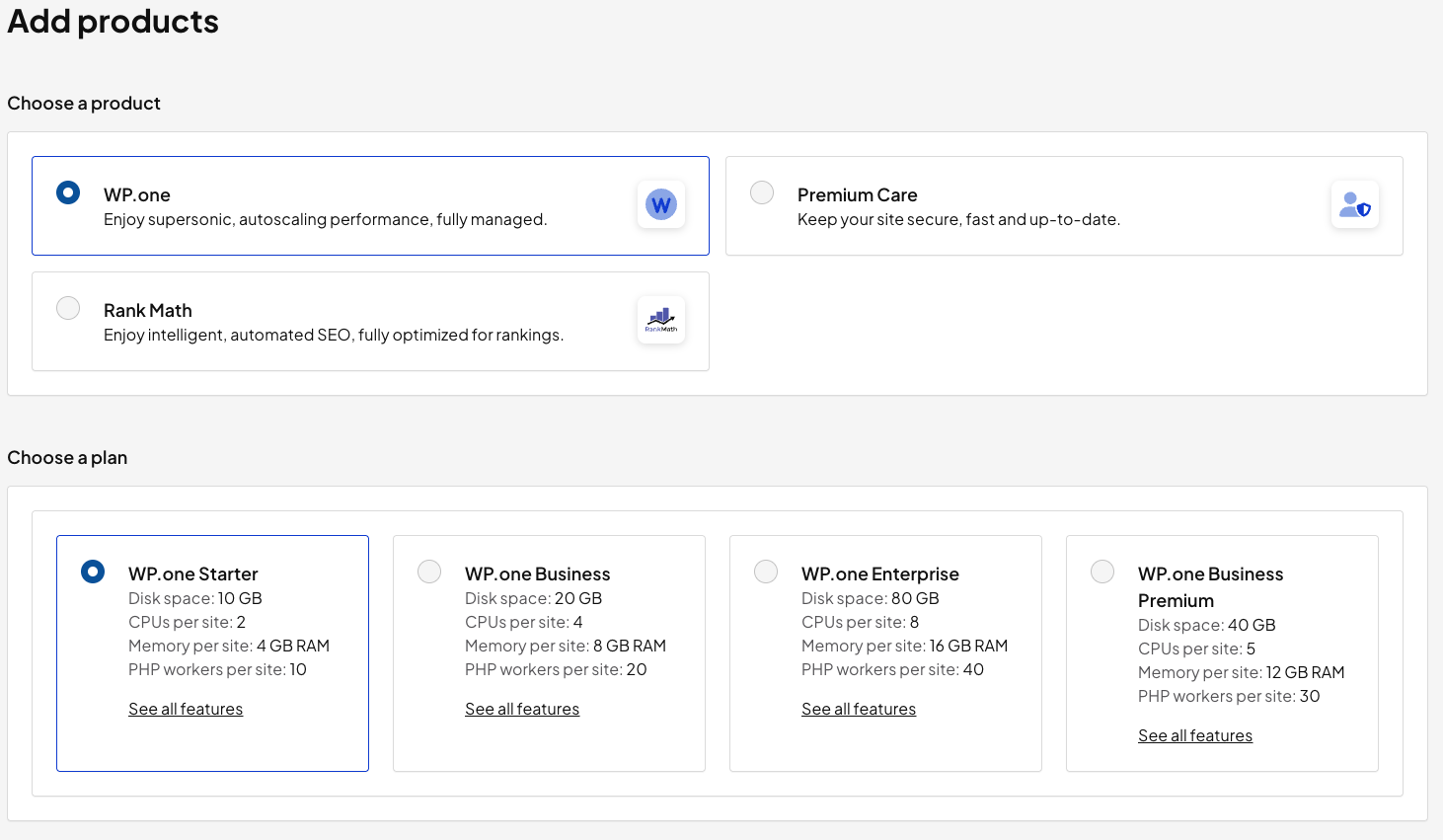Choose the WP.one Business Premium plan
1443x840 pixels.
[1102, 571]
